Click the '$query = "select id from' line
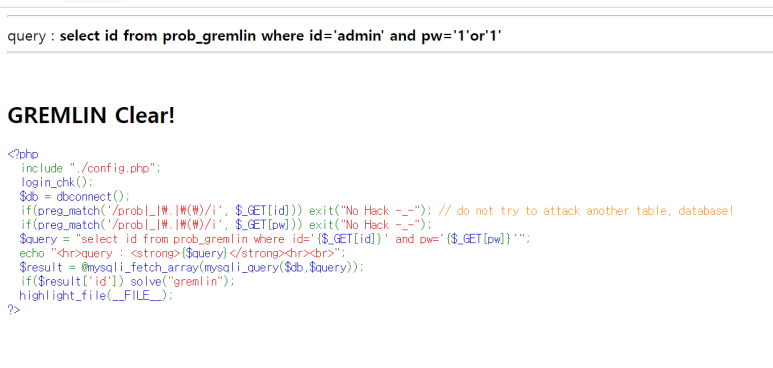Screen dimensions: 773x368 (275, 239)
